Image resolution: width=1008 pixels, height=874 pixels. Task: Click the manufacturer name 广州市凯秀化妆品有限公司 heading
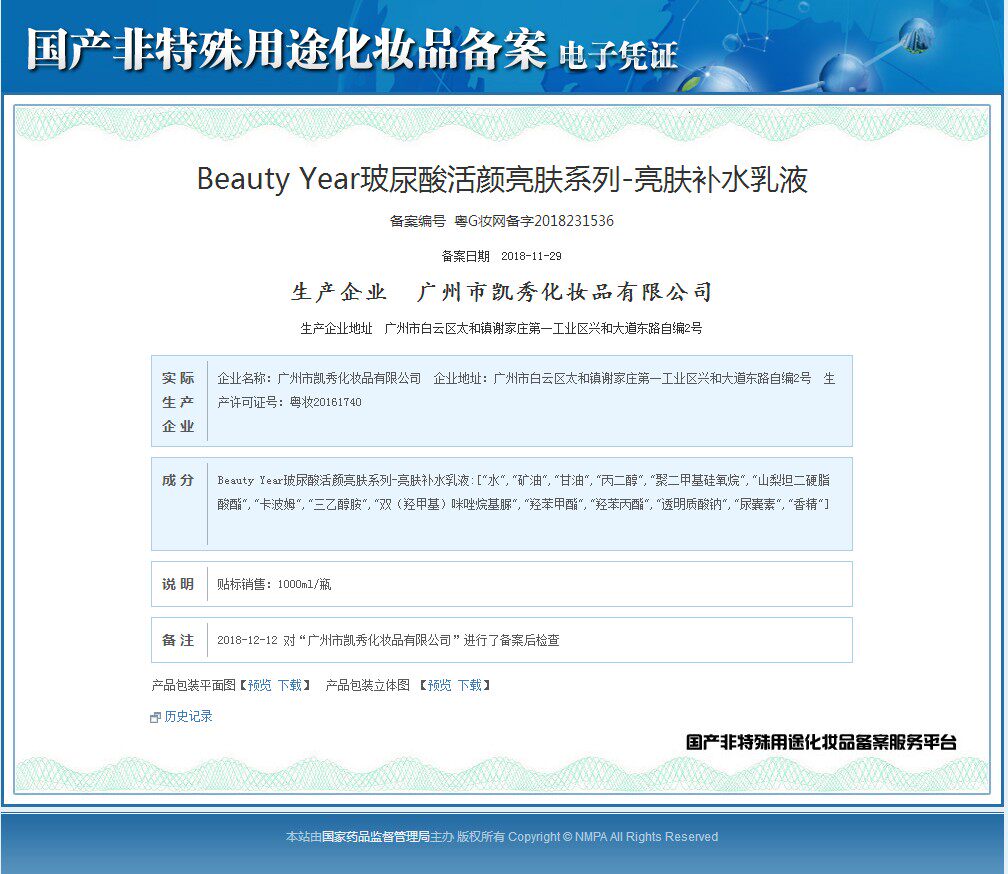pos(564,292)
